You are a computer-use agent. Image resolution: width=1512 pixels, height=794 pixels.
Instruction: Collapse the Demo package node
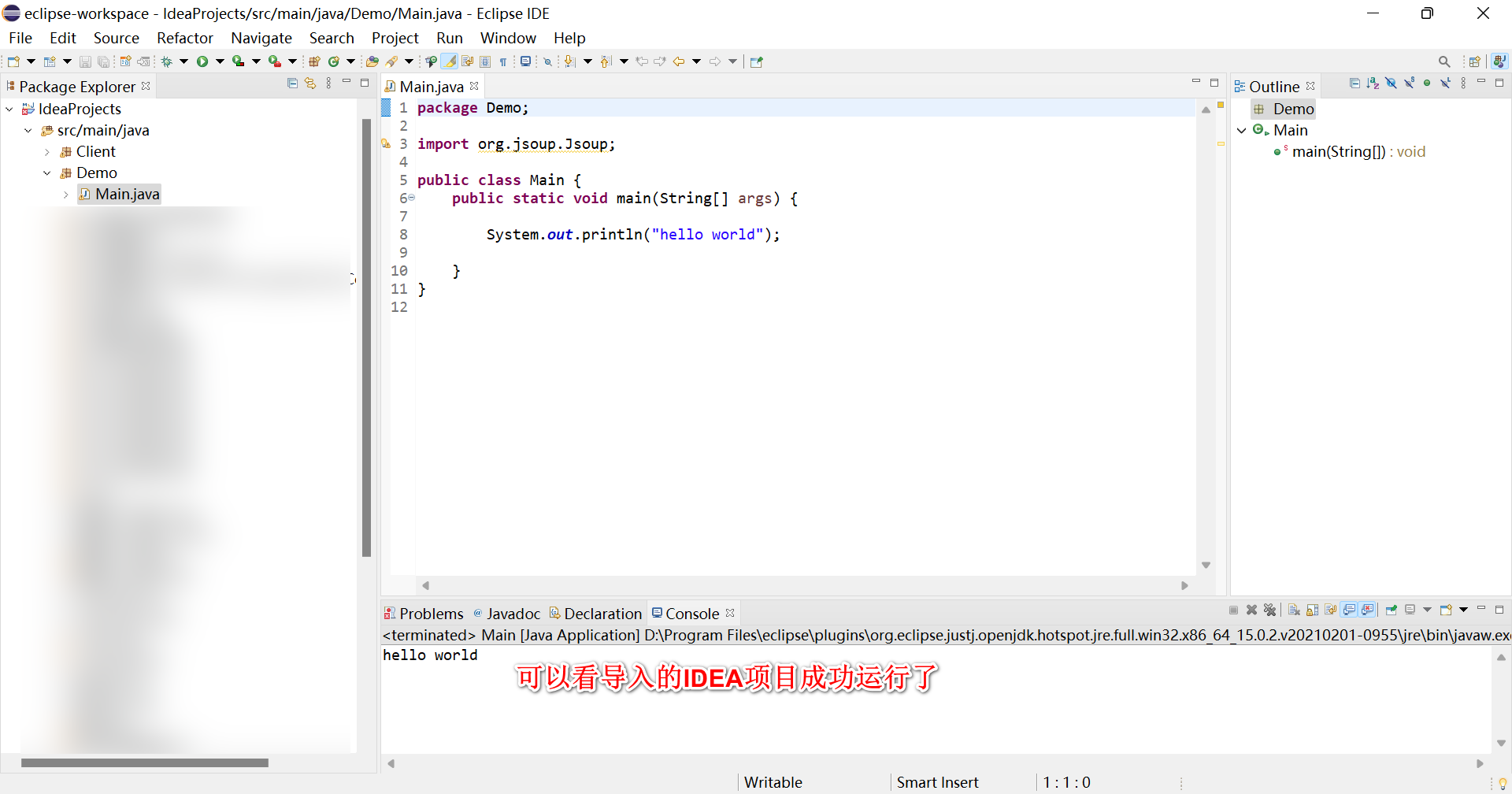47,173
